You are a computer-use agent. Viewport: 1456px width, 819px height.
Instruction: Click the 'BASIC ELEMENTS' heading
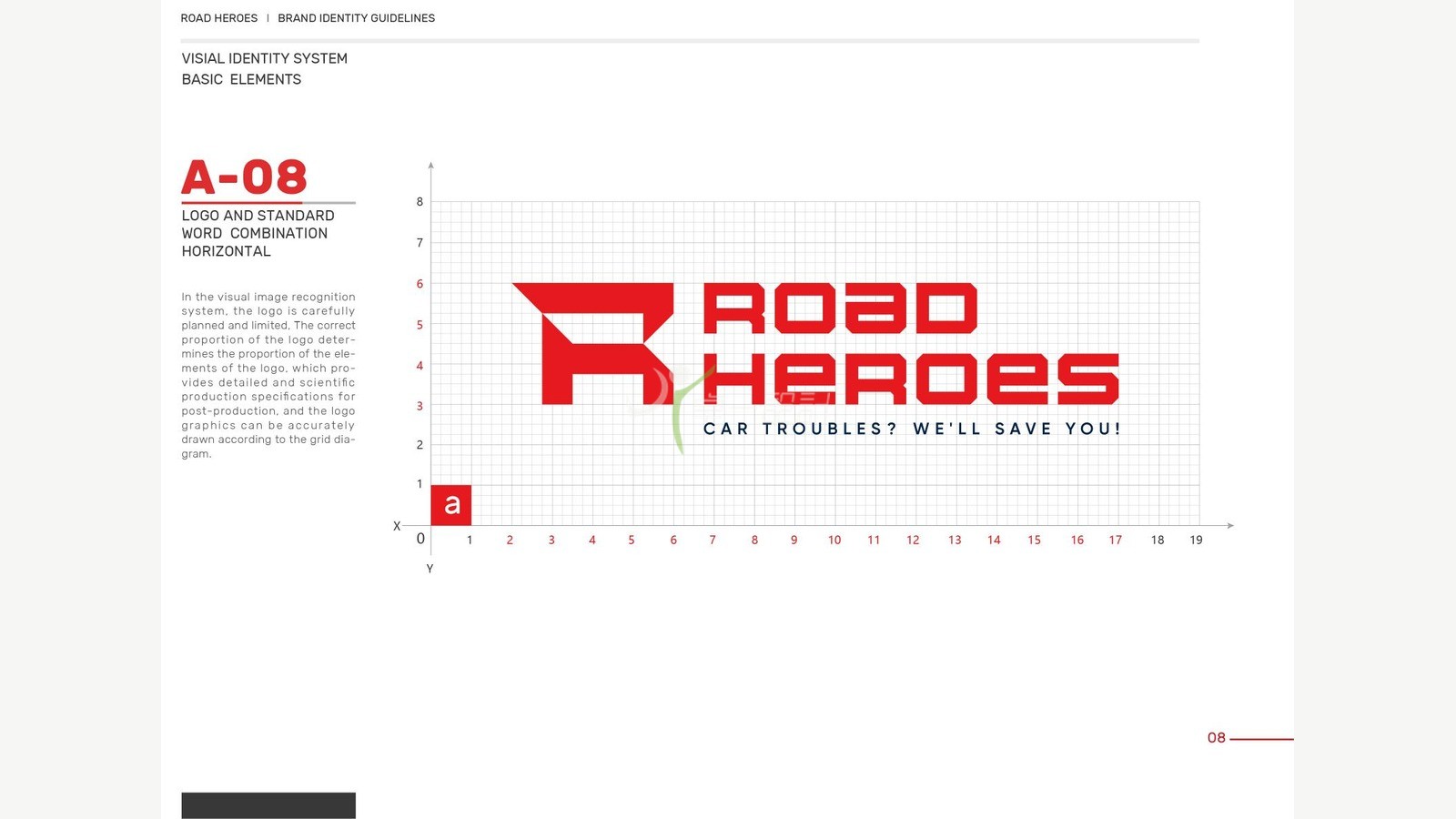point(241,79)
